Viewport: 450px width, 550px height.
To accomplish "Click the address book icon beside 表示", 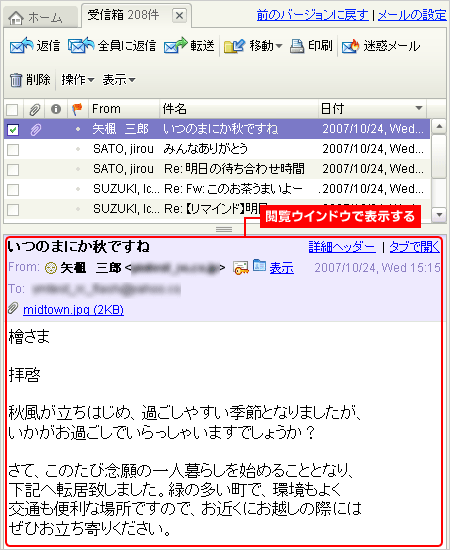I will pyautogui.click(x=260, y=265).
